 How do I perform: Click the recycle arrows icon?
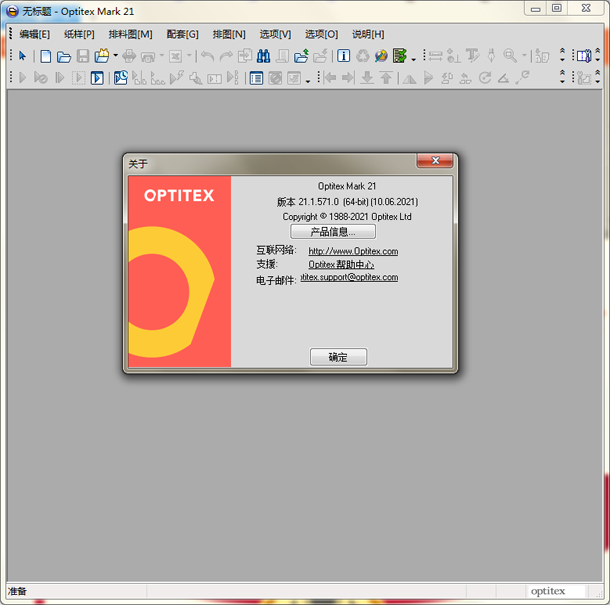[x=363, y=56]
